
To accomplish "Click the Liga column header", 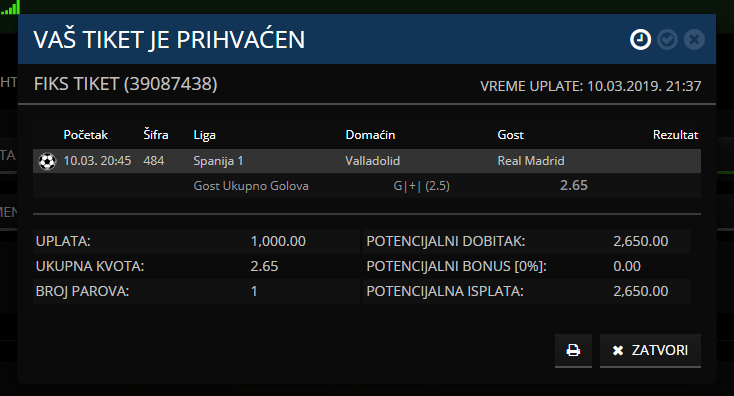I will pos(205,135).
